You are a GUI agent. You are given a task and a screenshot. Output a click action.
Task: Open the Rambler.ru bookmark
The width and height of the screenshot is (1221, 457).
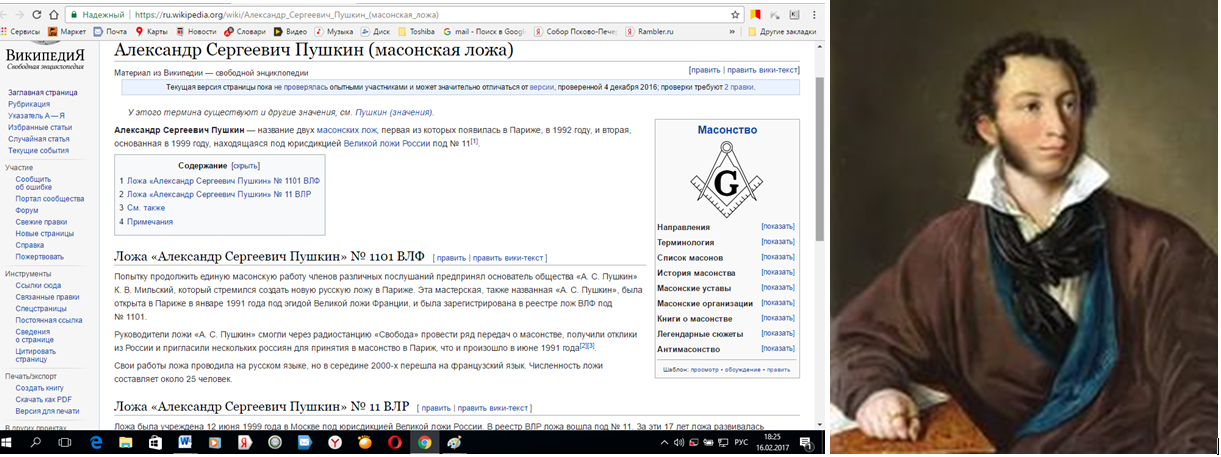650,32
